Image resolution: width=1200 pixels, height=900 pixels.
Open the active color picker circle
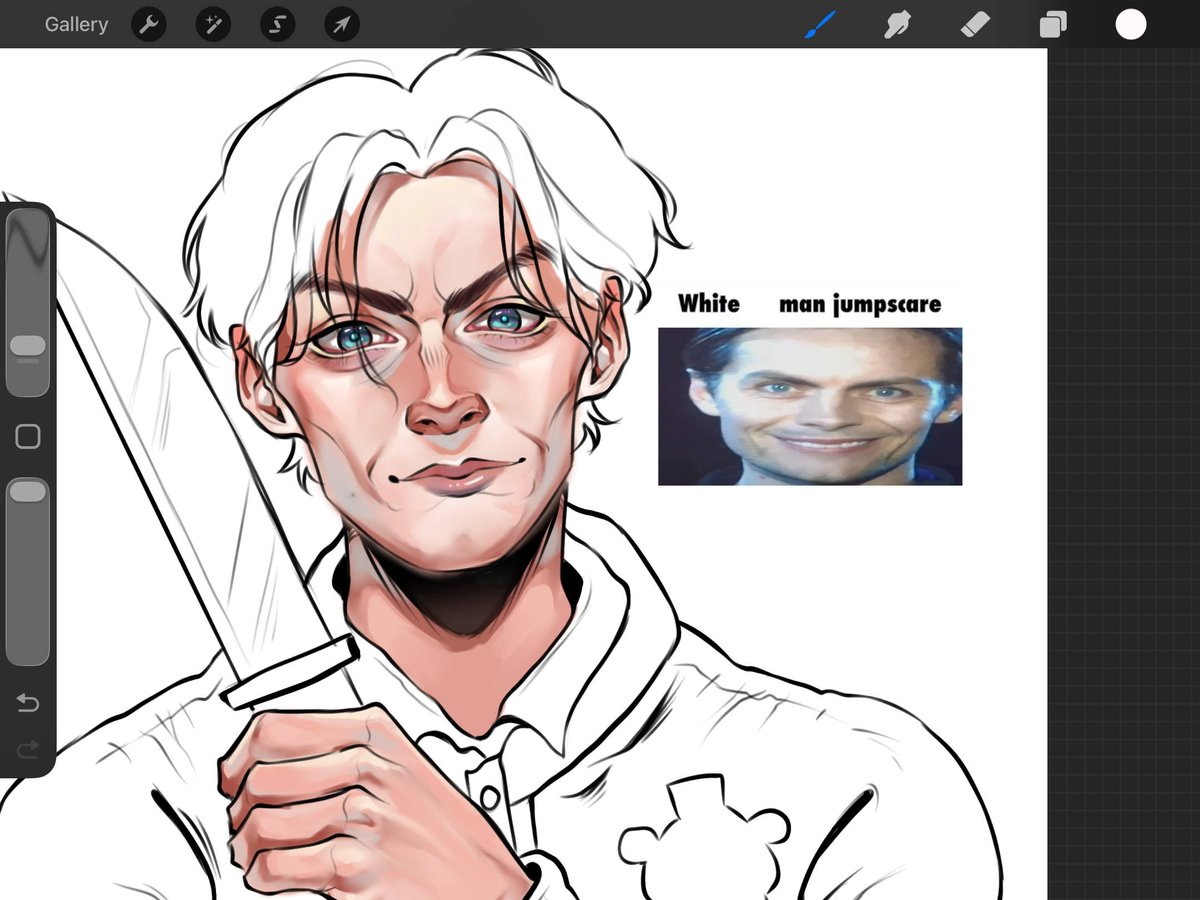coord(1131,25)
